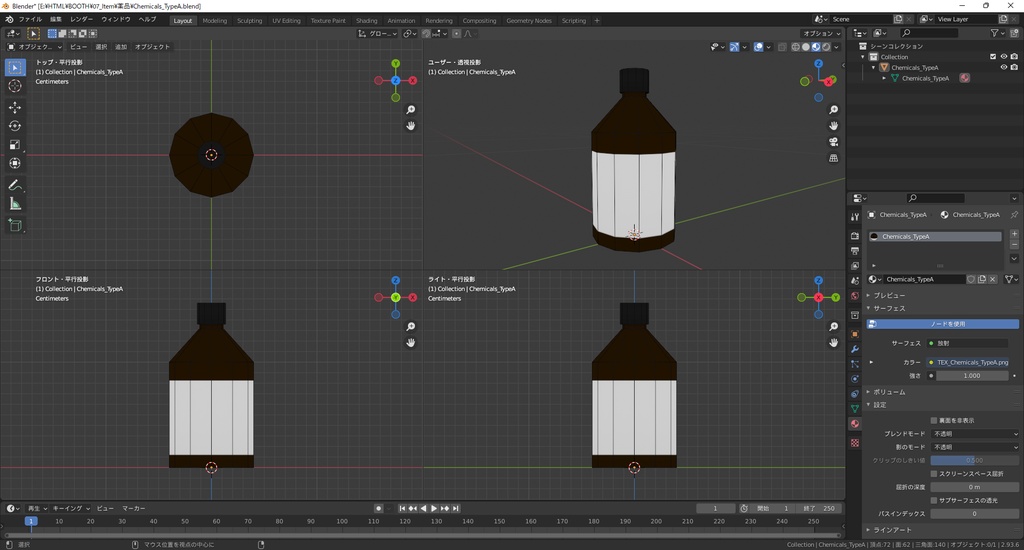Pick the Measure tool
This screenshot has width=1024, height=550.
[x=15, y=204]
